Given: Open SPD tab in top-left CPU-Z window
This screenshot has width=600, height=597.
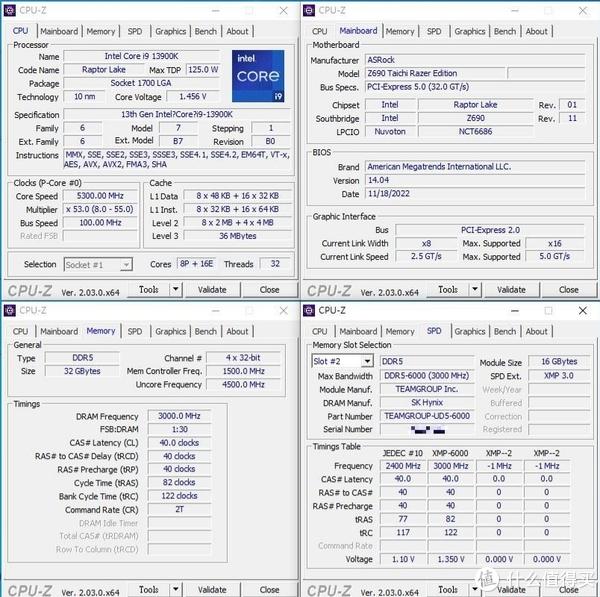Looking at the screenshot, I should point(135,31).
